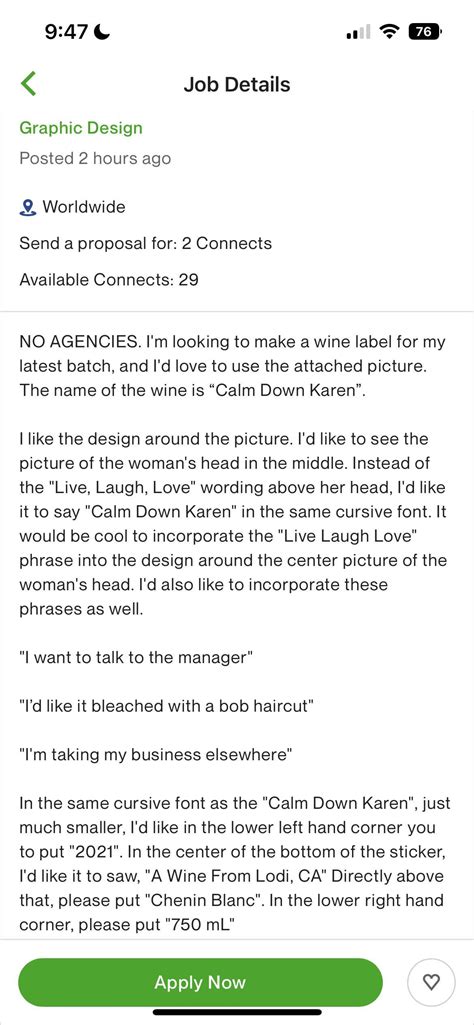Tap the battery level indicator
474x1025 pixels.
coord(425,31)
